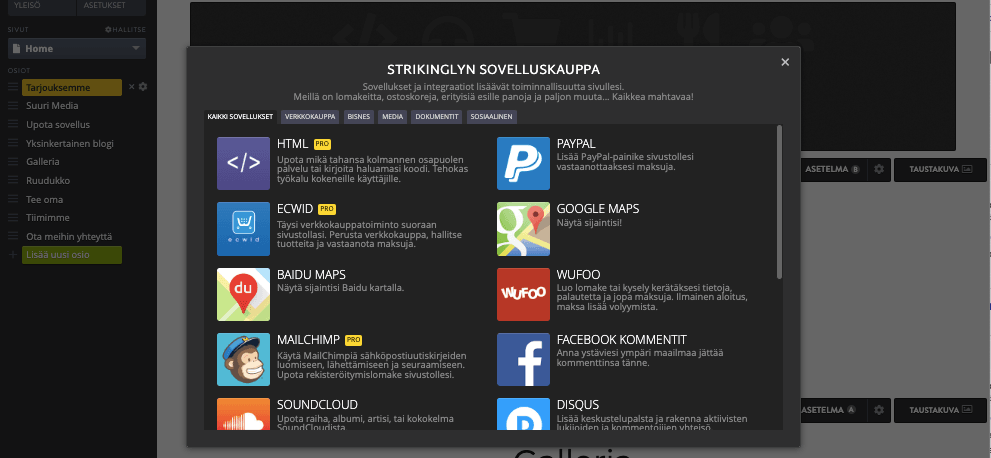Go to Ota meihin yhteyttä section
Viewport: 991px width, 458px height.
[x=70, y=236]
